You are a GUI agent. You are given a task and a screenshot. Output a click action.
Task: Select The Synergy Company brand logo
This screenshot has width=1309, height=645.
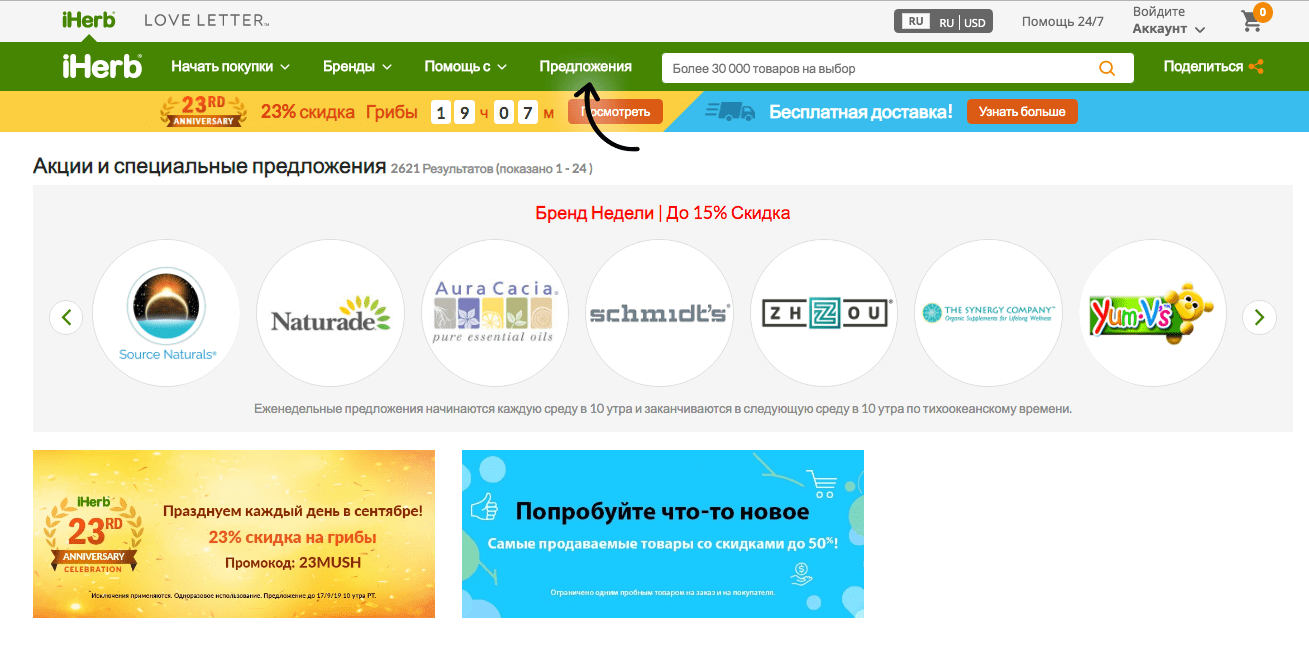(x=988, y=313)
